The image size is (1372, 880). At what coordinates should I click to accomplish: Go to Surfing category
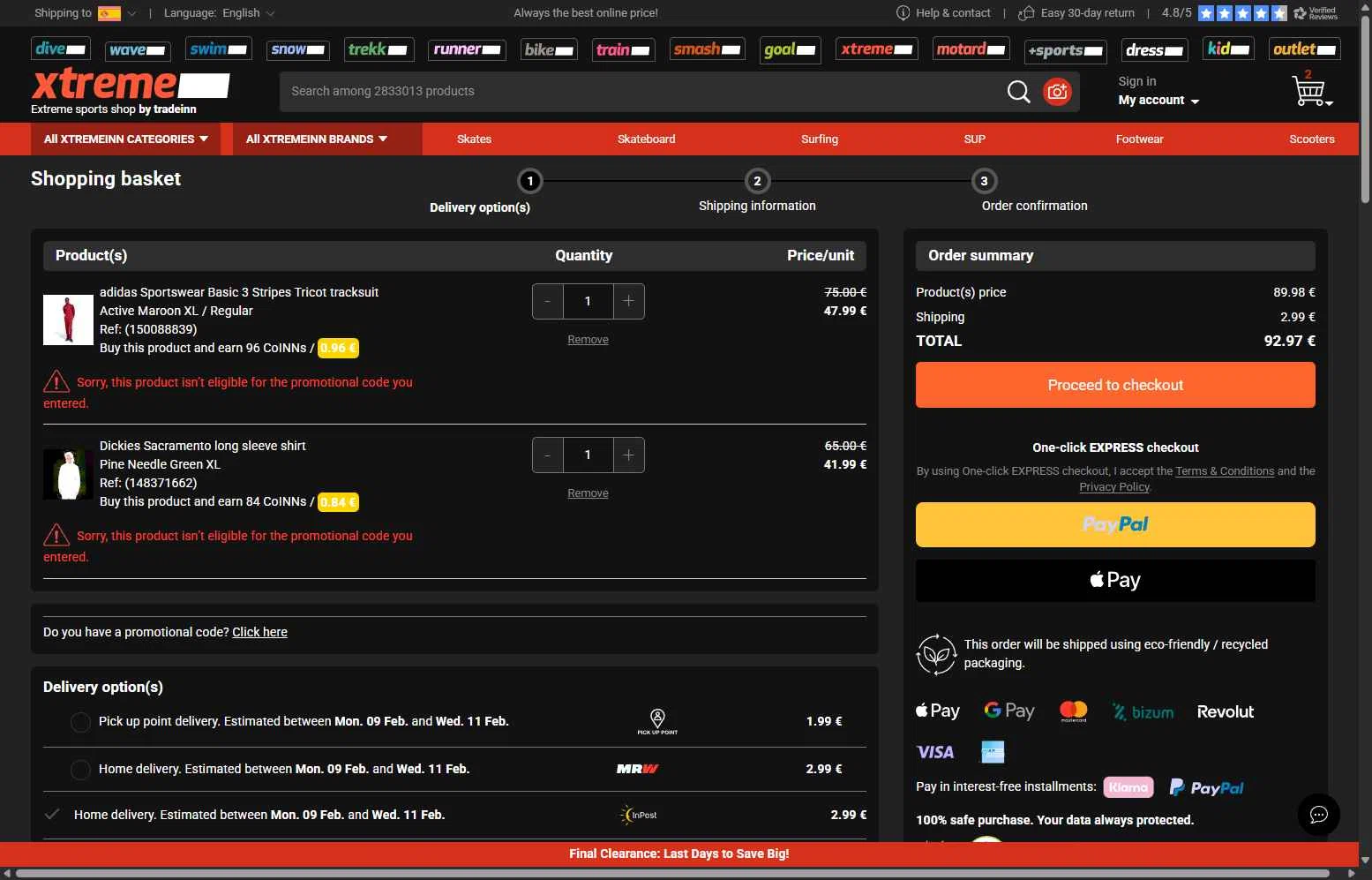(x=820, y=139)
